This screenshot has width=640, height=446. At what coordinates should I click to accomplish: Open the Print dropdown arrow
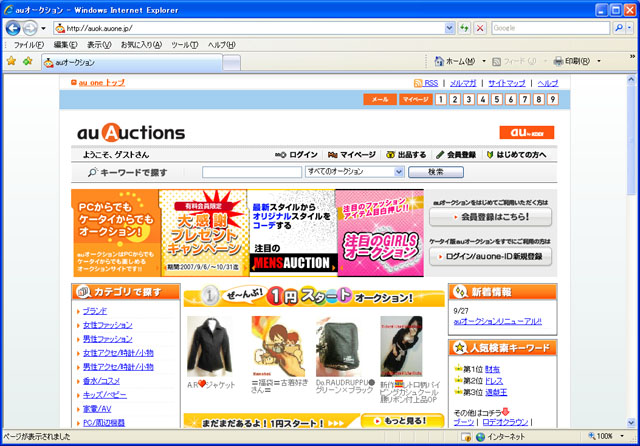point(599,61)
